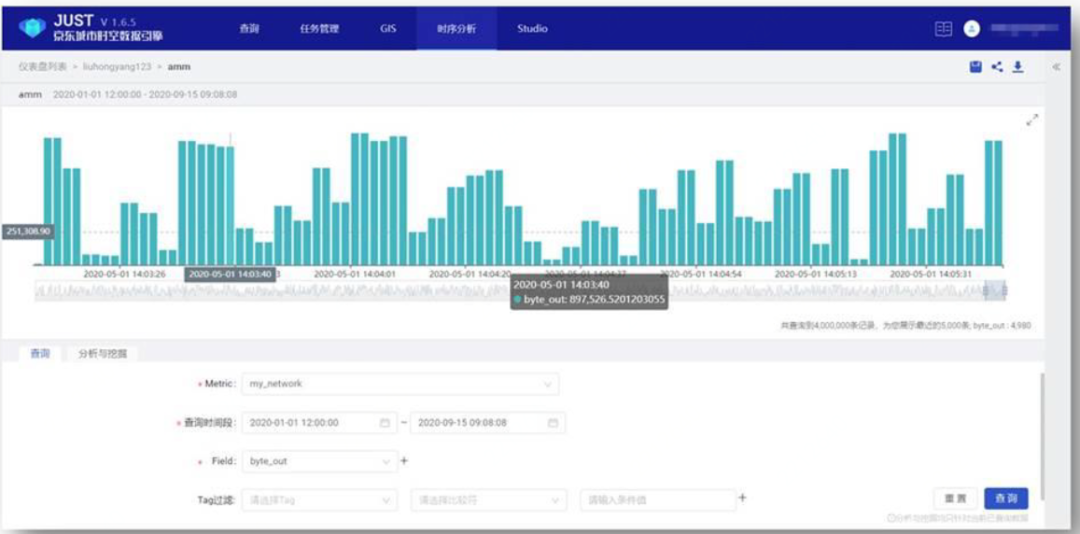Open the 任务管理 menu item
The image size is (1080, 534).
tap(319, 29)
